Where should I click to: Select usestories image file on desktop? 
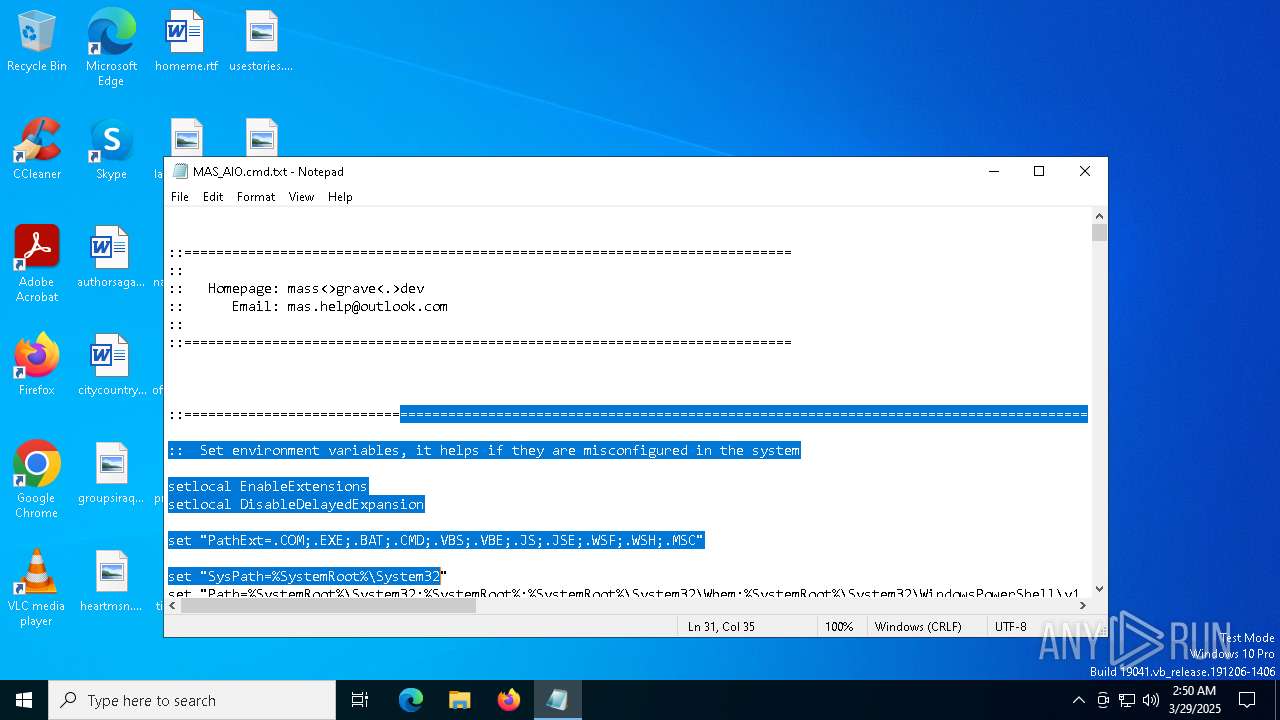(x=261, y=42)
